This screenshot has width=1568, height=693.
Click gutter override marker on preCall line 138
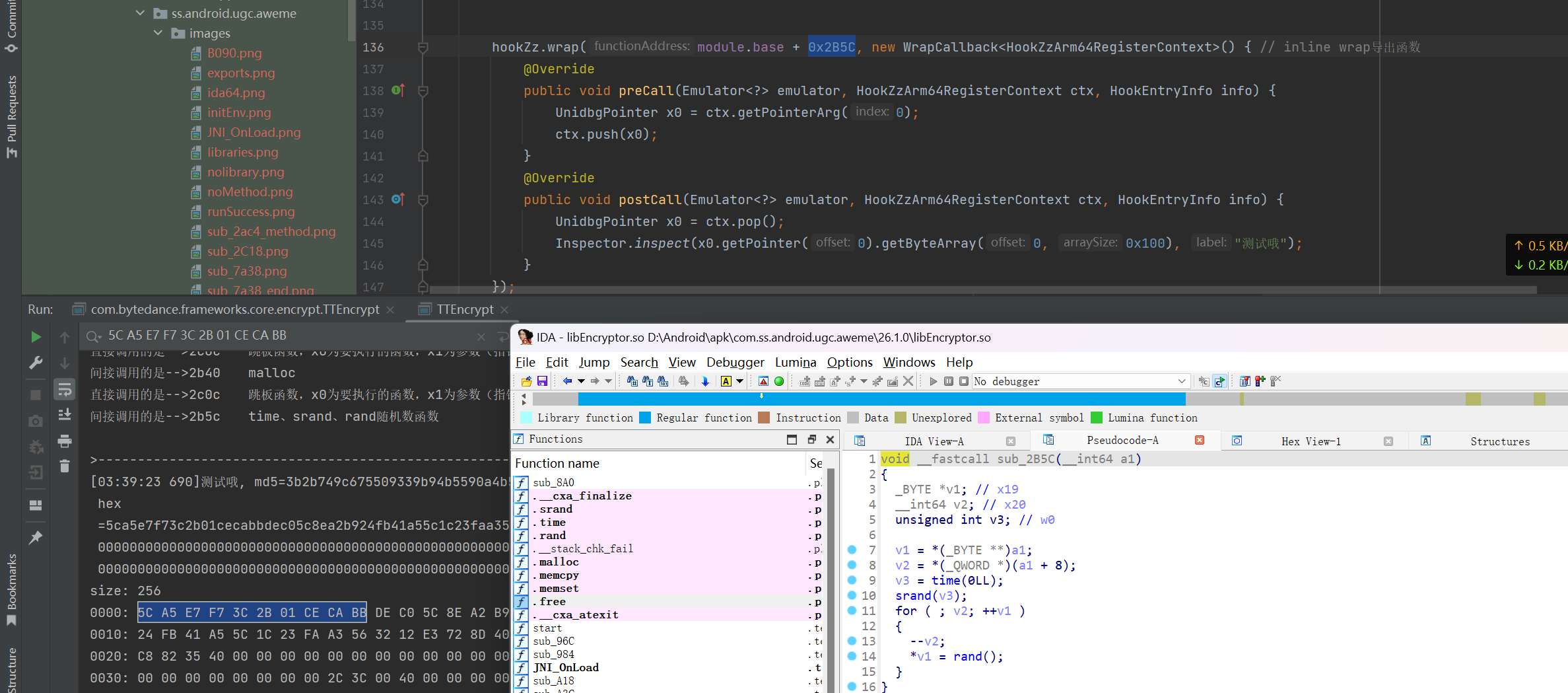(x=398, y=90)
